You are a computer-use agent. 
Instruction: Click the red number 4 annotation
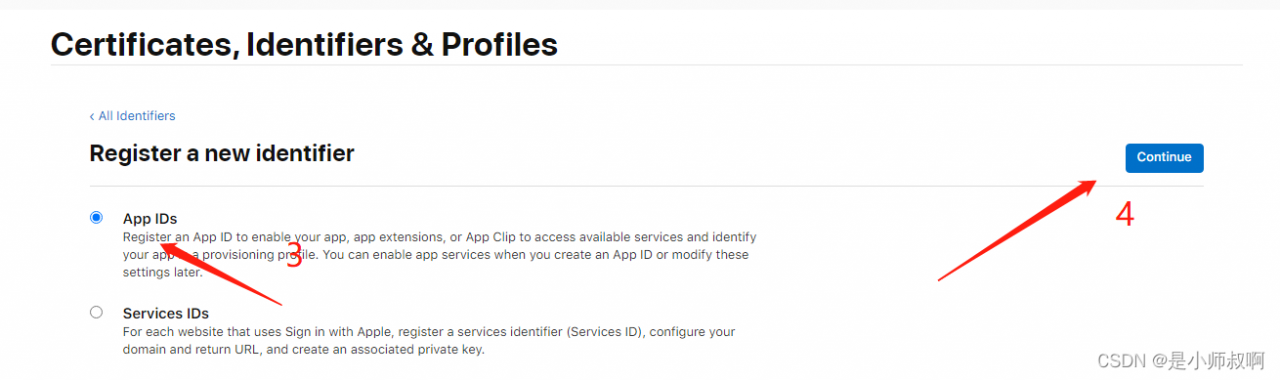coord(1125,214)
